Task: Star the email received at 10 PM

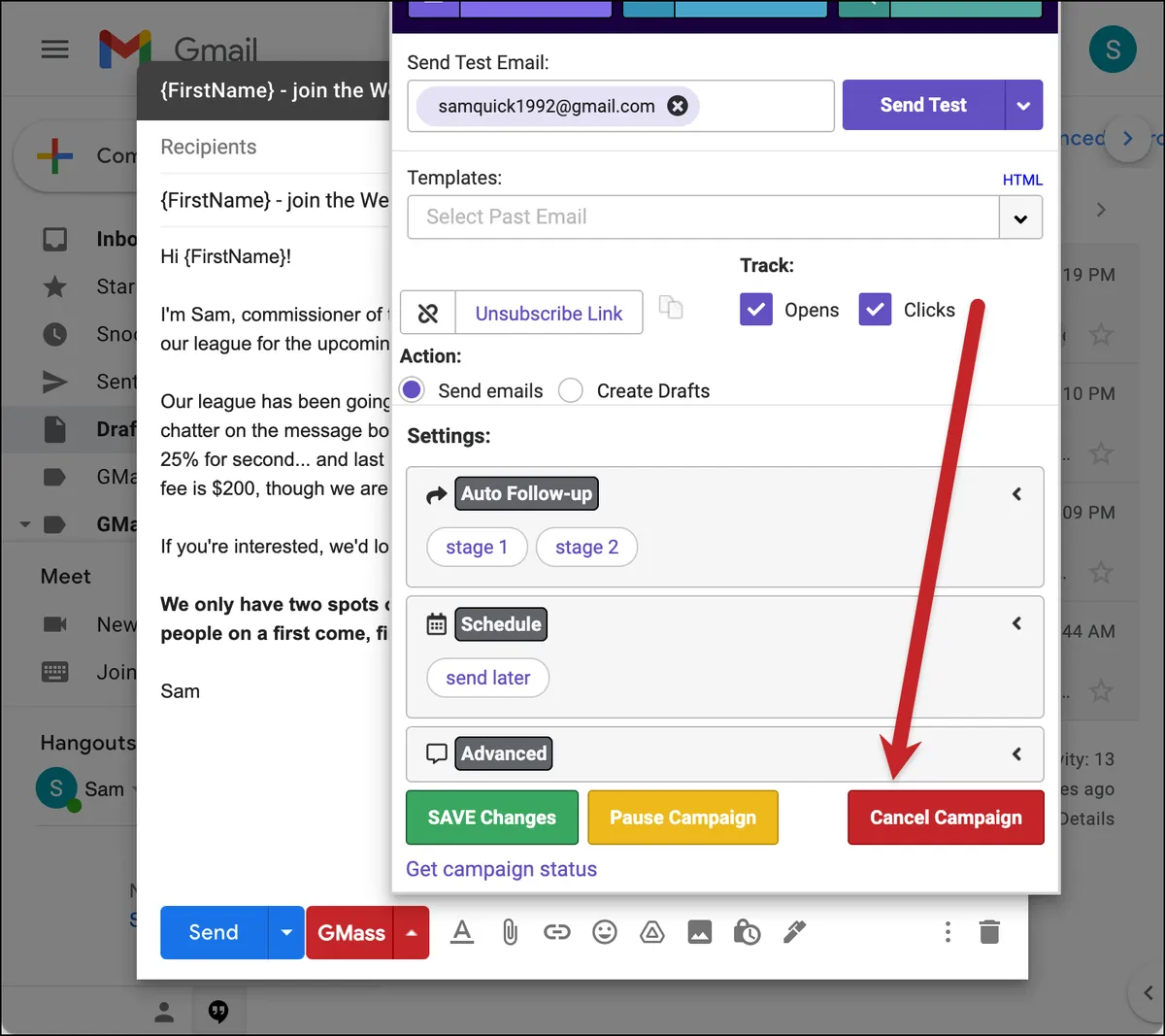Action: [x=1101, y=453]
